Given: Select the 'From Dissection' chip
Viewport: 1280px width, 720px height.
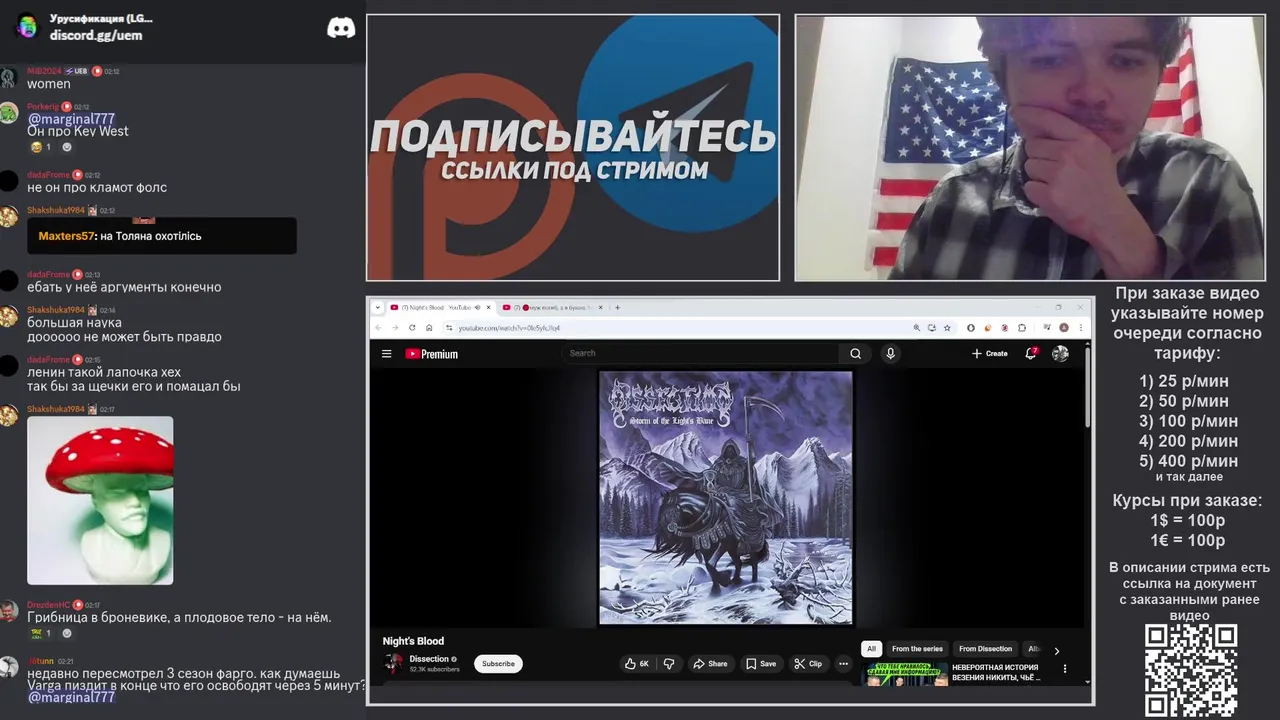Looking at the screenshot, I should coord(985,649).
